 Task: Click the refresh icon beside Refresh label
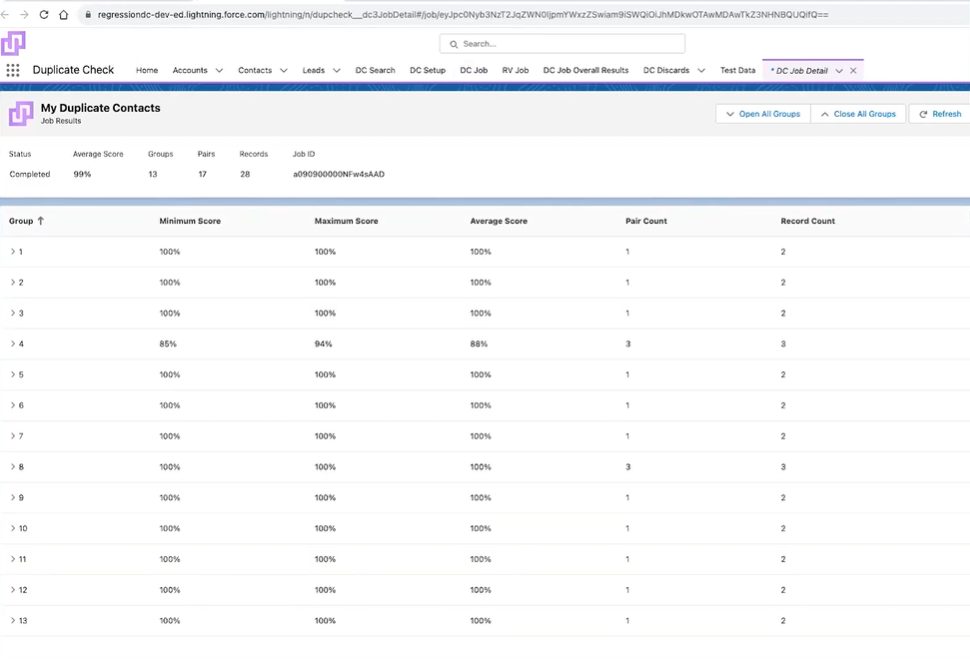pyautogui.click(x=922, y=113)
